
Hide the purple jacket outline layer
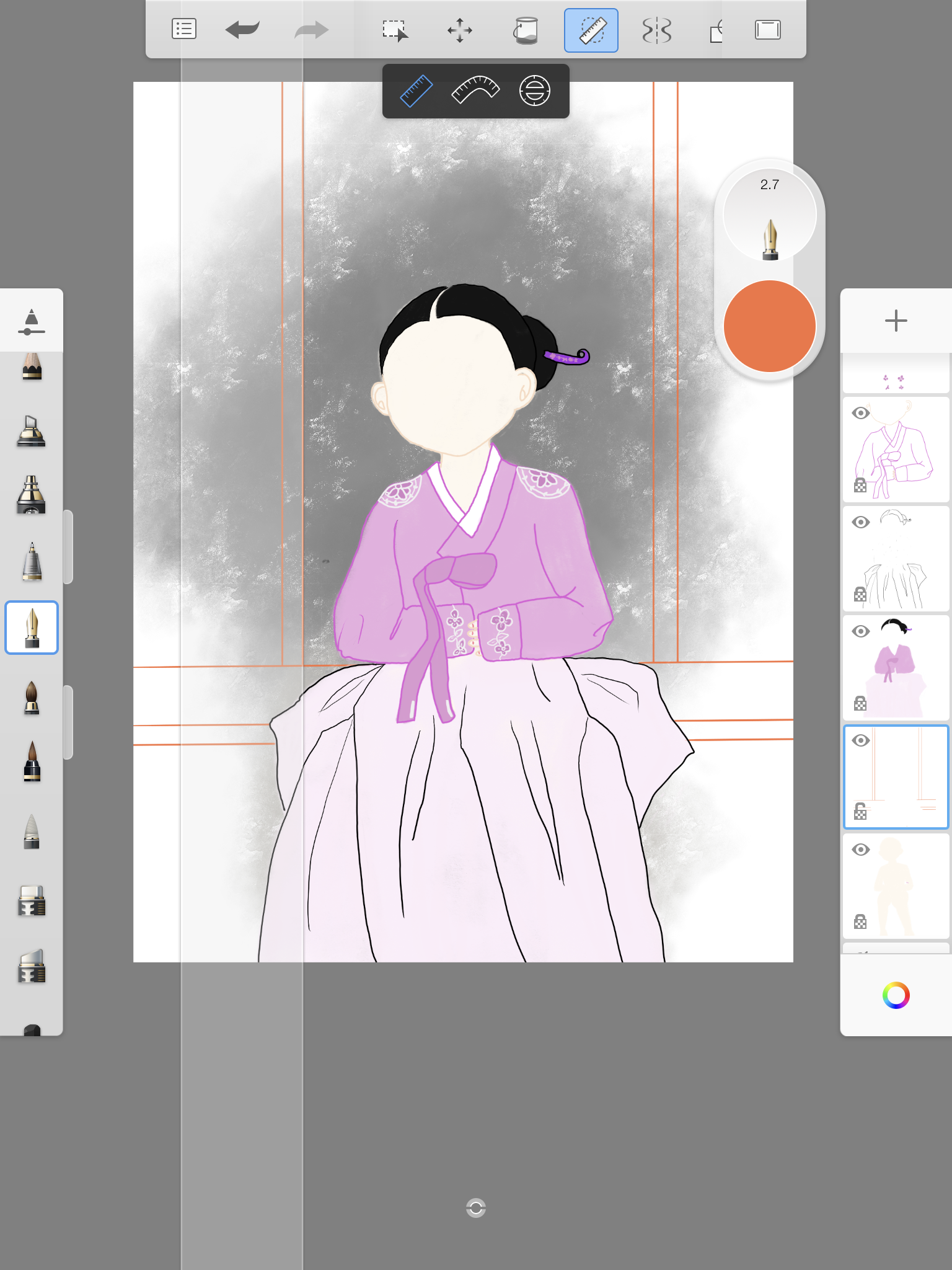pos(861,413)
